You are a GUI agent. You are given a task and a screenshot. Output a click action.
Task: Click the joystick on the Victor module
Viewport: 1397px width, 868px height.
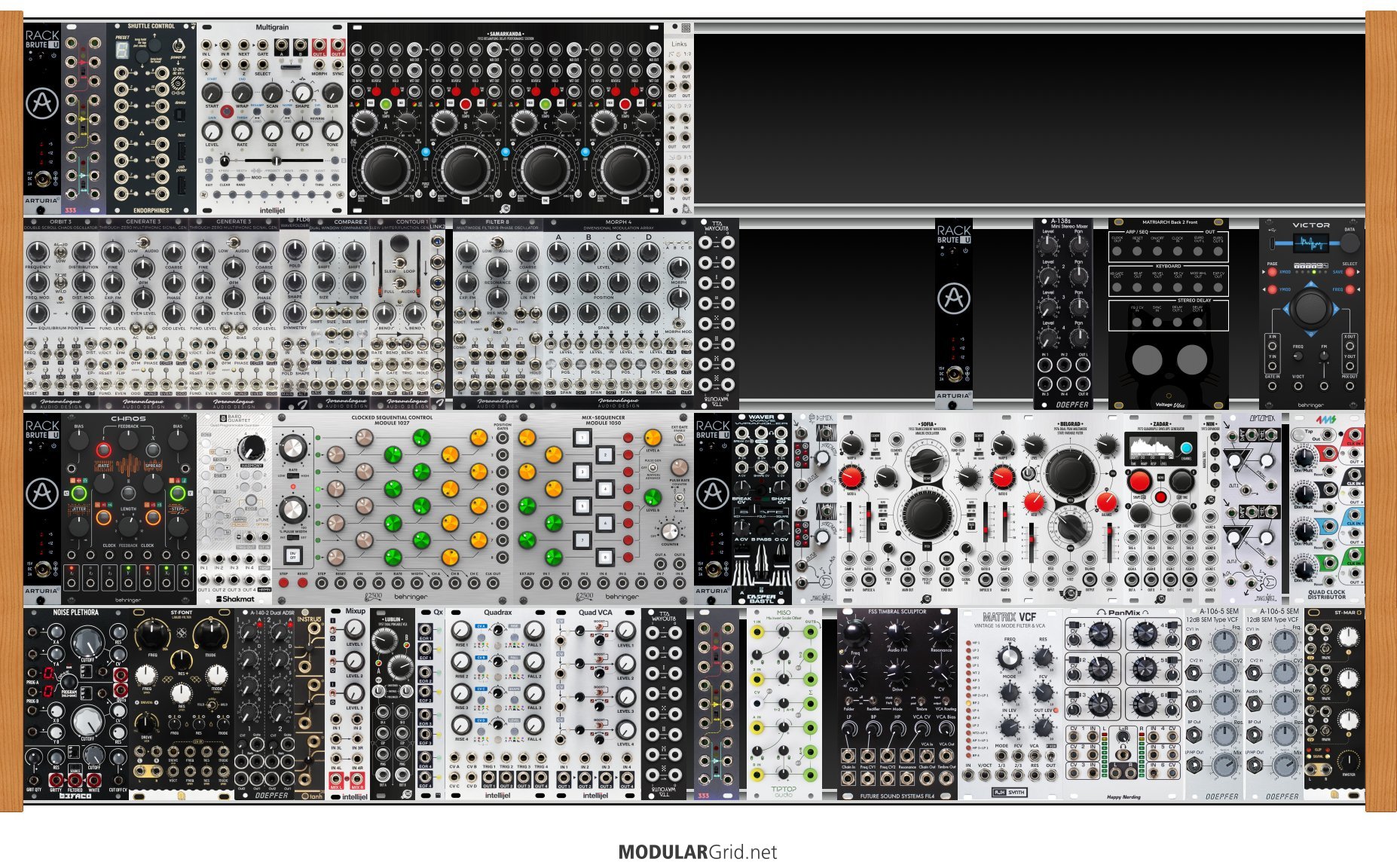coord(1311,308)
